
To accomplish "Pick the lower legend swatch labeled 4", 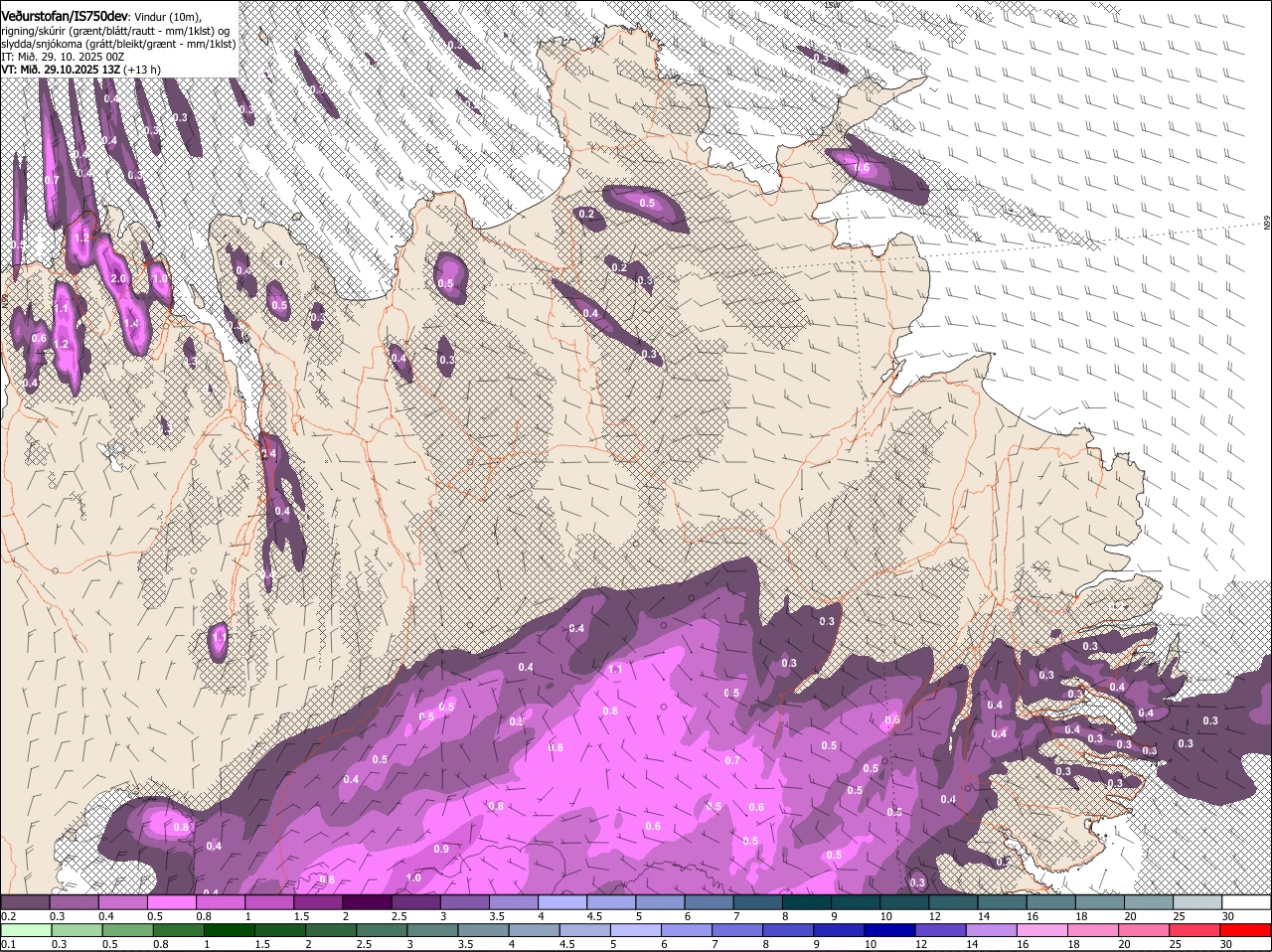I will coord(534,930).
